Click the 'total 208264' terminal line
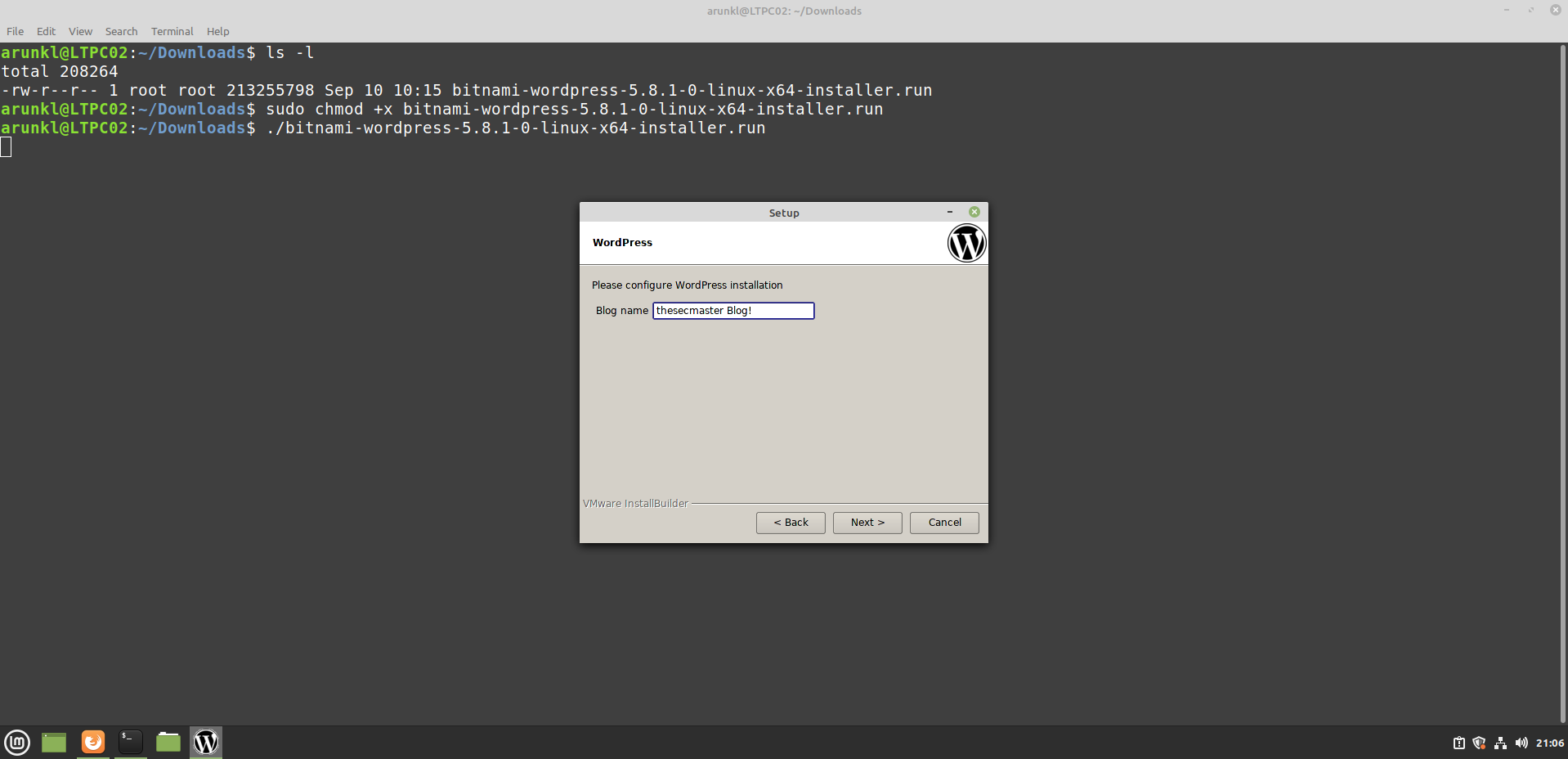The width and height of the screenshot is (1568, 759). pyautogui.click(x=60, y=72)
